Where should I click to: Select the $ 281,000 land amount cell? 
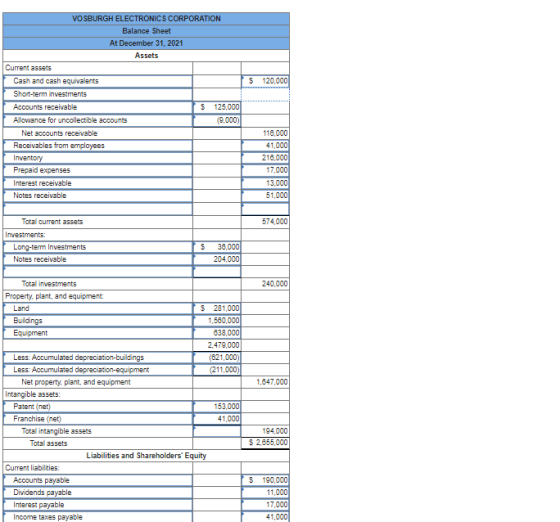coord(217,308)
